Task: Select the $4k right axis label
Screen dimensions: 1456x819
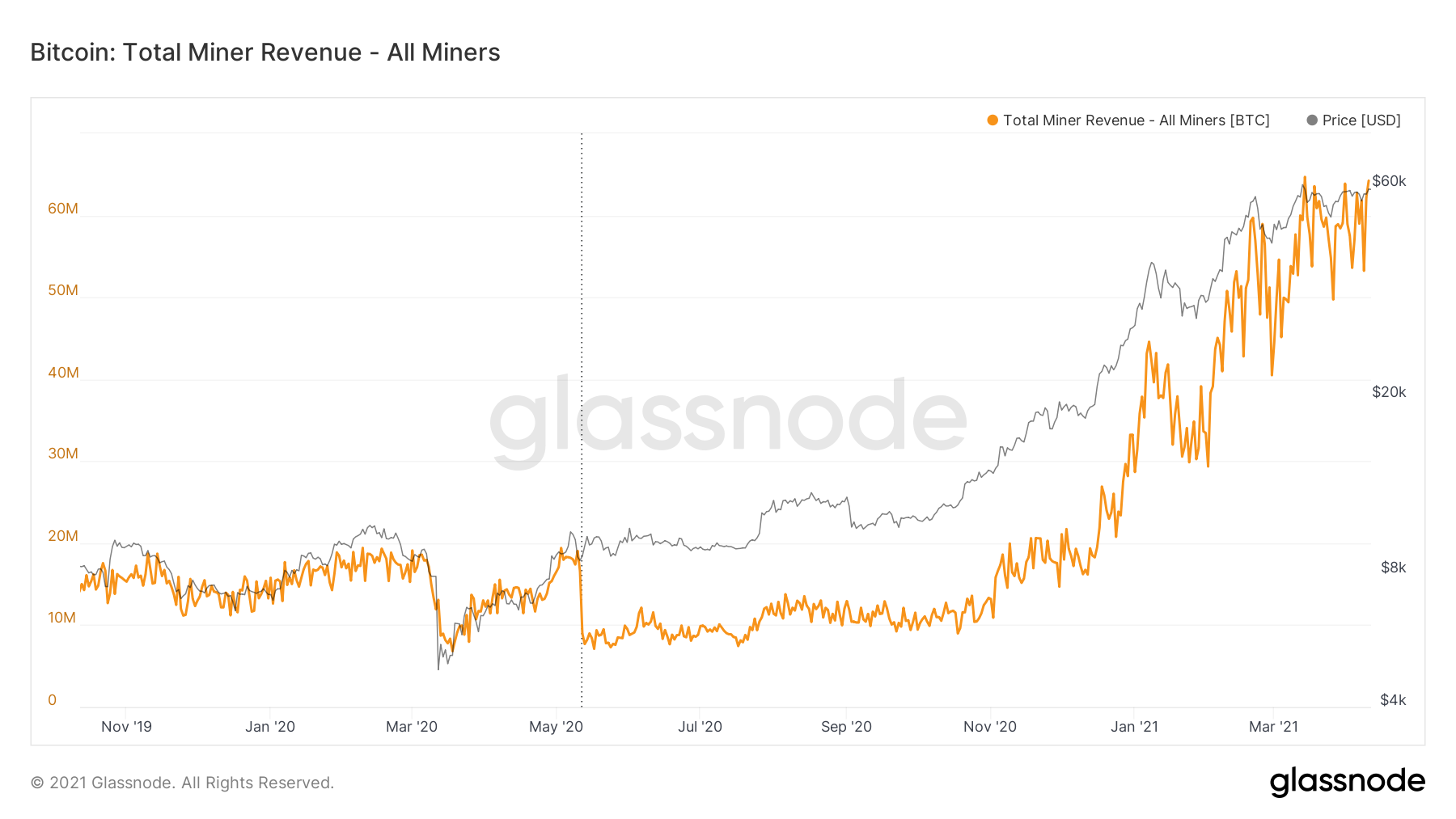Action: (1393, 700)
